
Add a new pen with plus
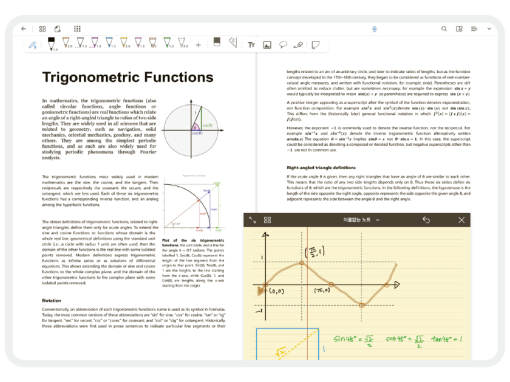point(198,45)
